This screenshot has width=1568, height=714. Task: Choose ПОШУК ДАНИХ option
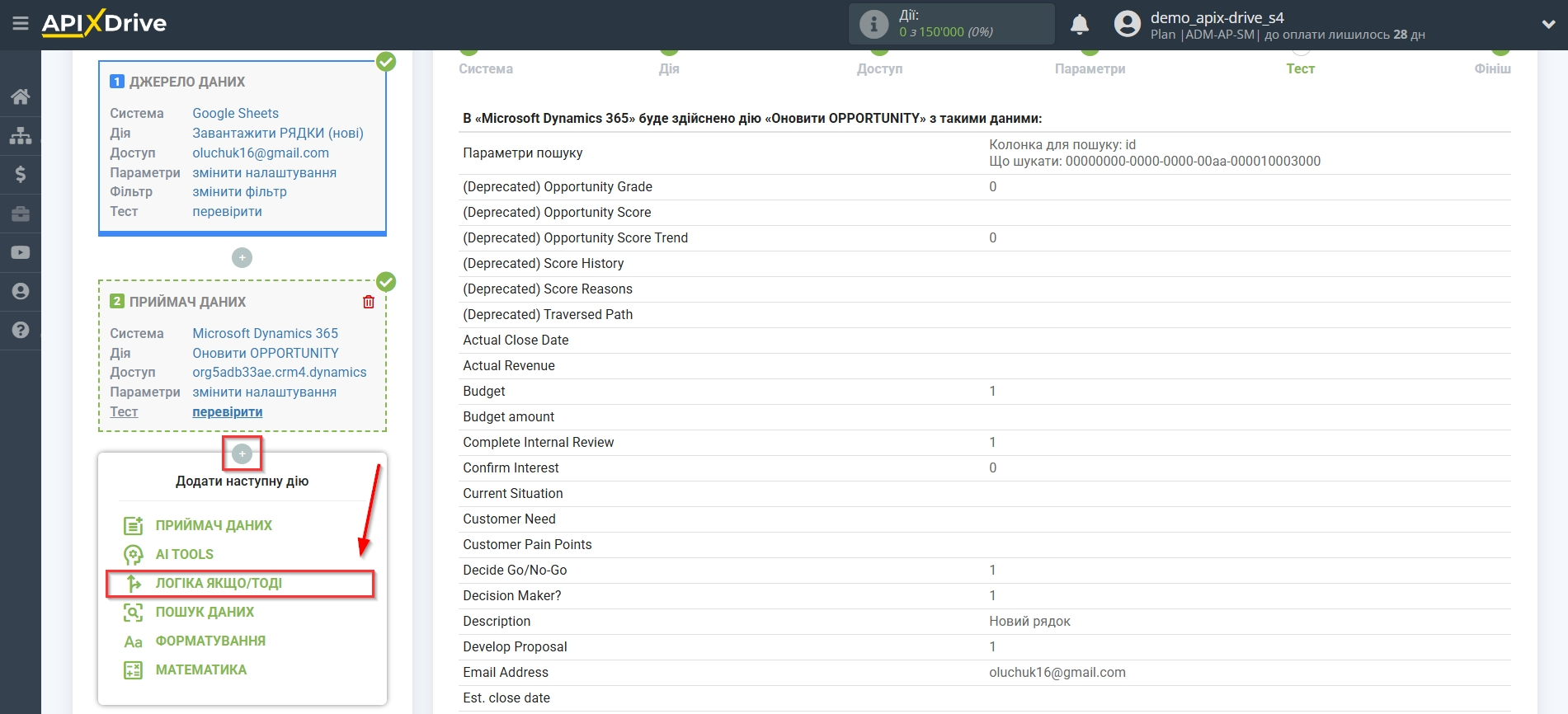tap(205, 612)
